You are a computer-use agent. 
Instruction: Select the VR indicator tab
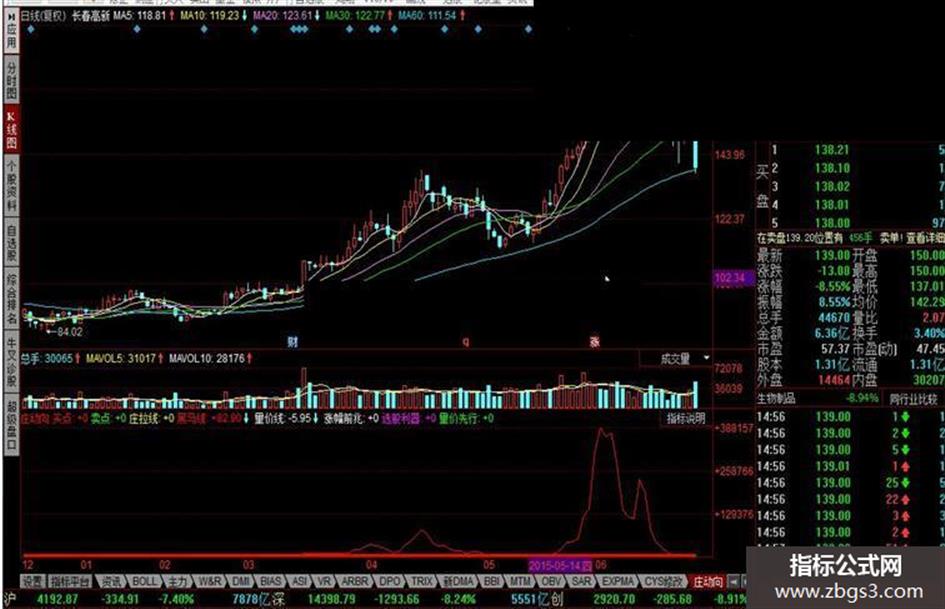(x=324, y=581)
